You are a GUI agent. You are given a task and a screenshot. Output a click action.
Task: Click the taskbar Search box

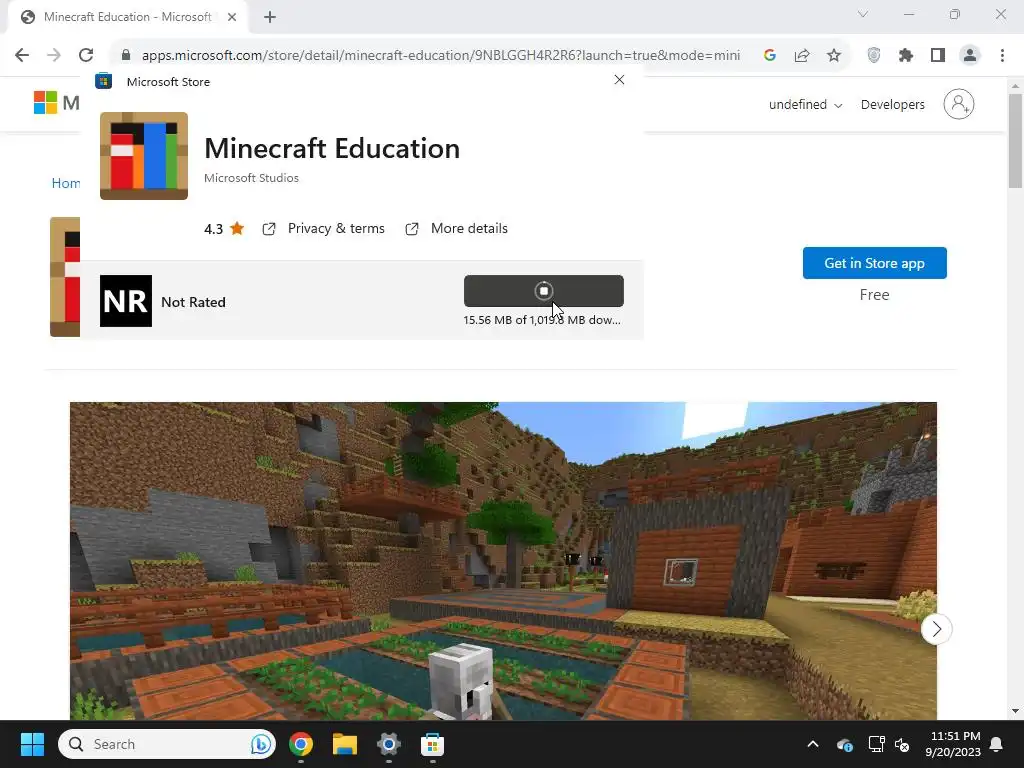coord(167,744)
